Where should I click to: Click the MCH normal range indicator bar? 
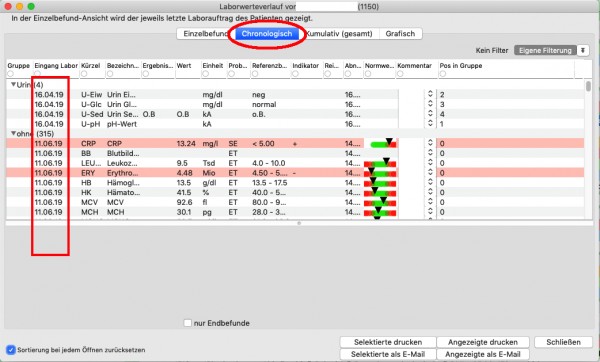coord(380,213)
